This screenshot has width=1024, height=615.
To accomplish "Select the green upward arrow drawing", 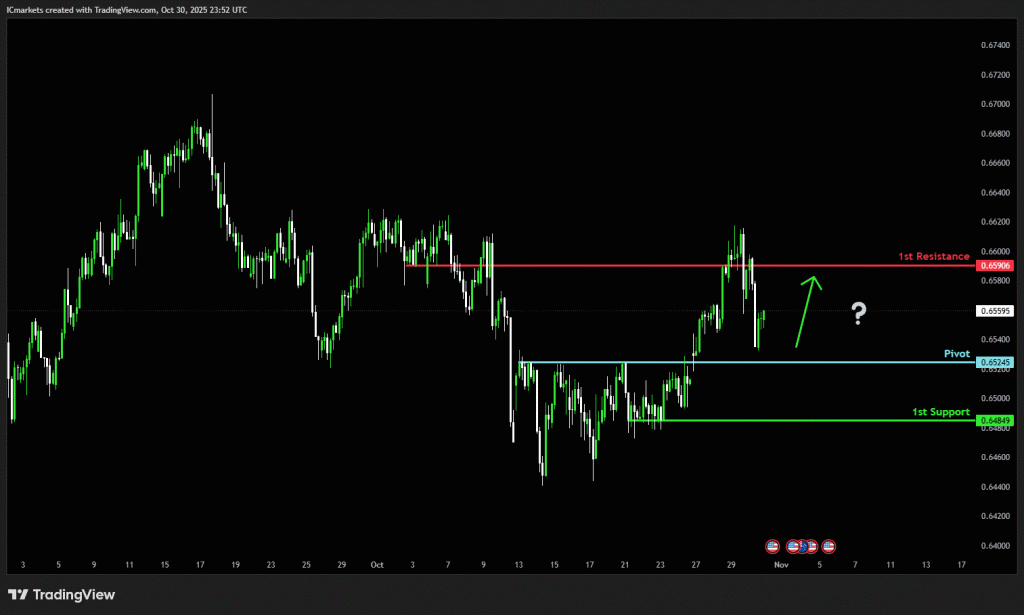I will tap(807, 311).
